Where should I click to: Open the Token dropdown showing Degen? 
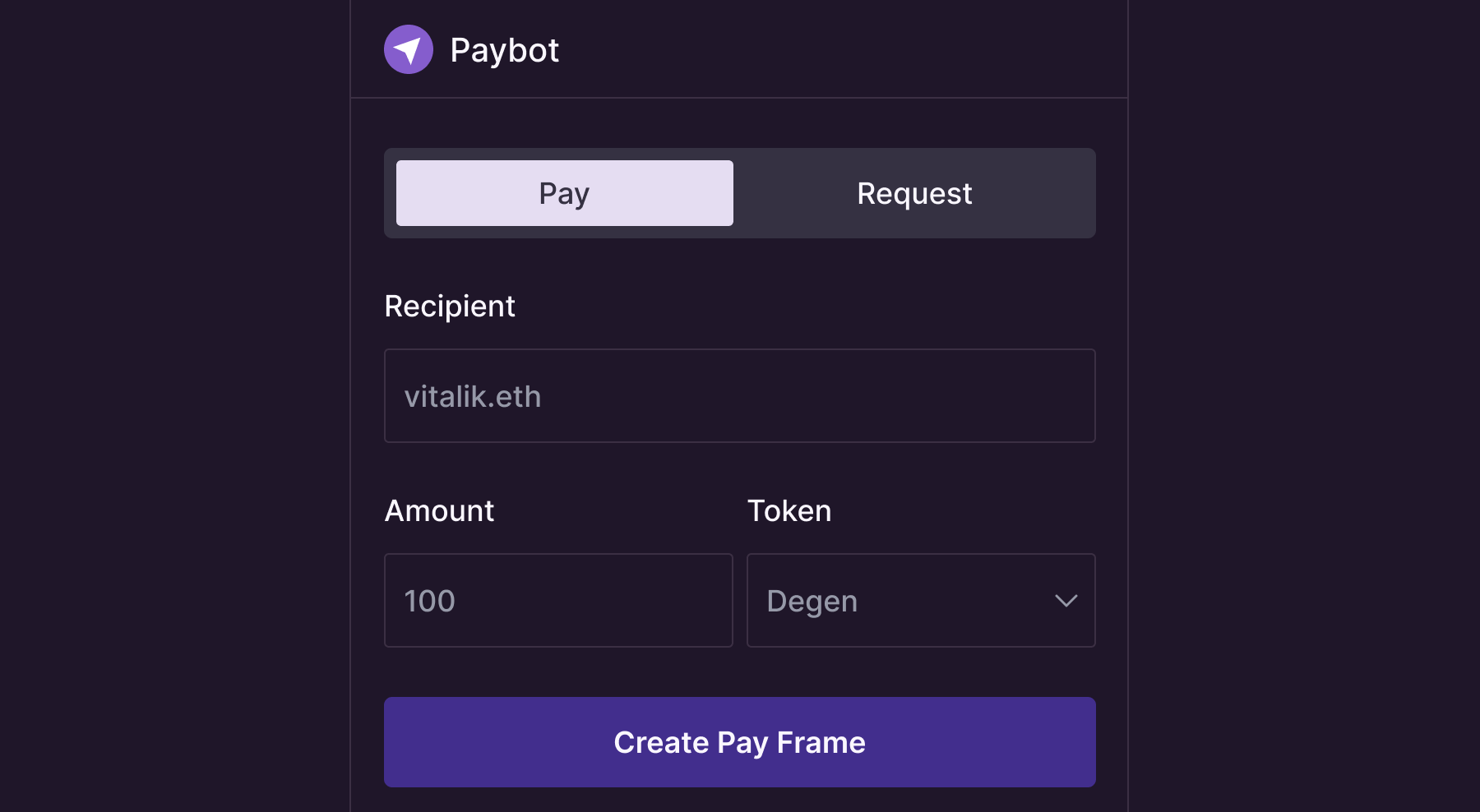(x=920, y=601)
